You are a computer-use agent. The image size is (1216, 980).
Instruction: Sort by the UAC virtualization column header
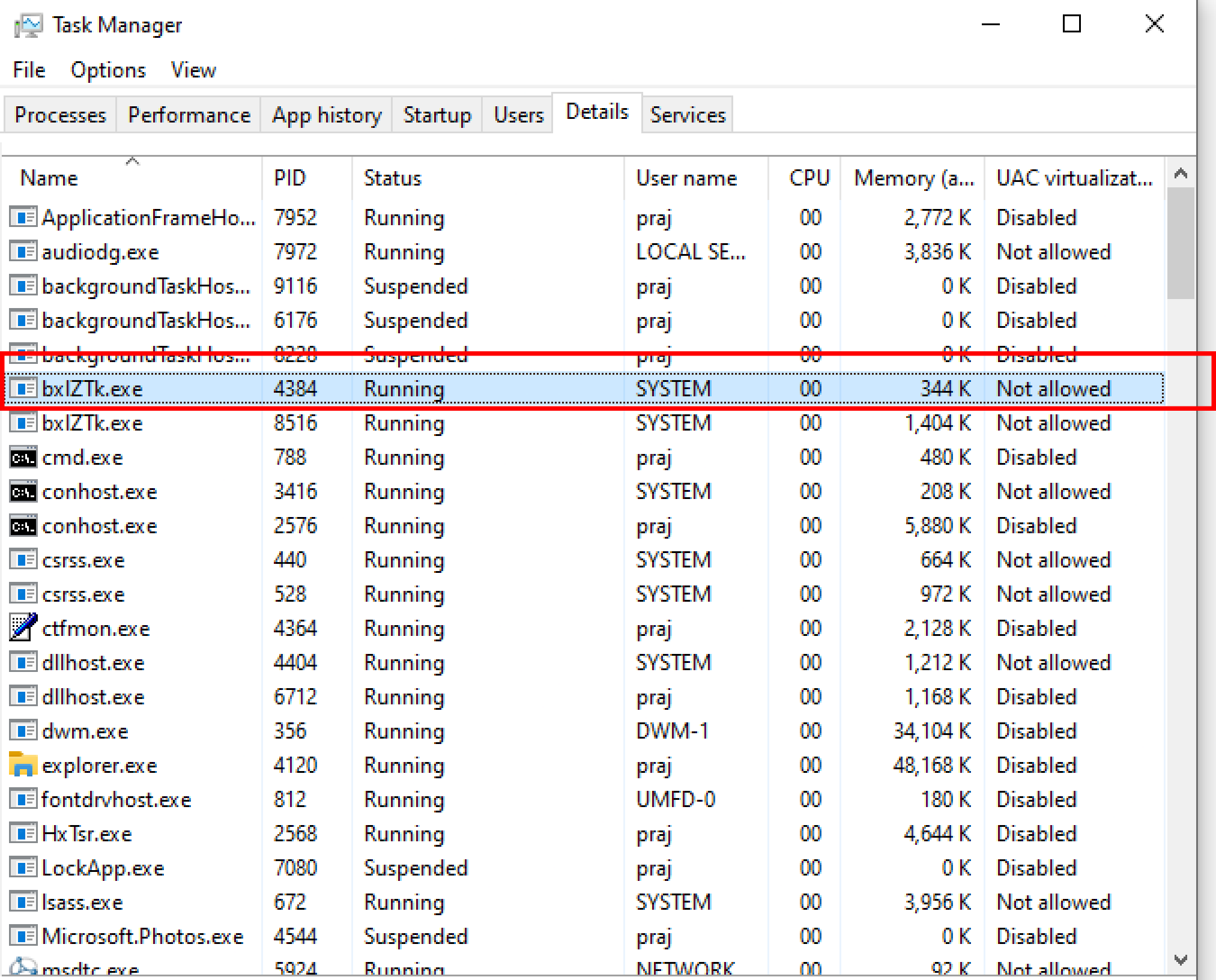click(x=1075, y=178)
